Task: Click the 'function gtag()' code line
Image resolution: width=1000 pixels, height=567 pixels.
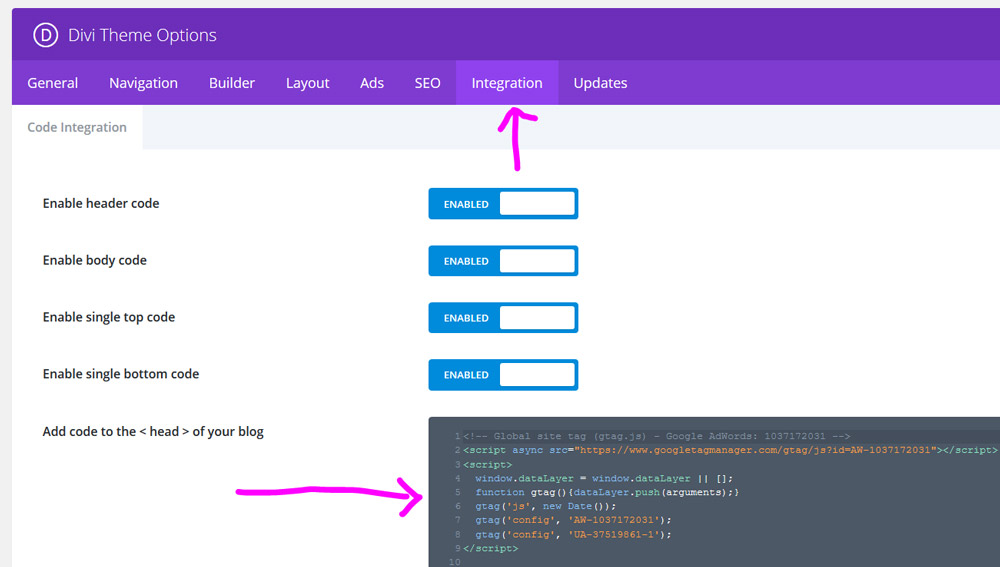Action: click(x=607, y=492)
